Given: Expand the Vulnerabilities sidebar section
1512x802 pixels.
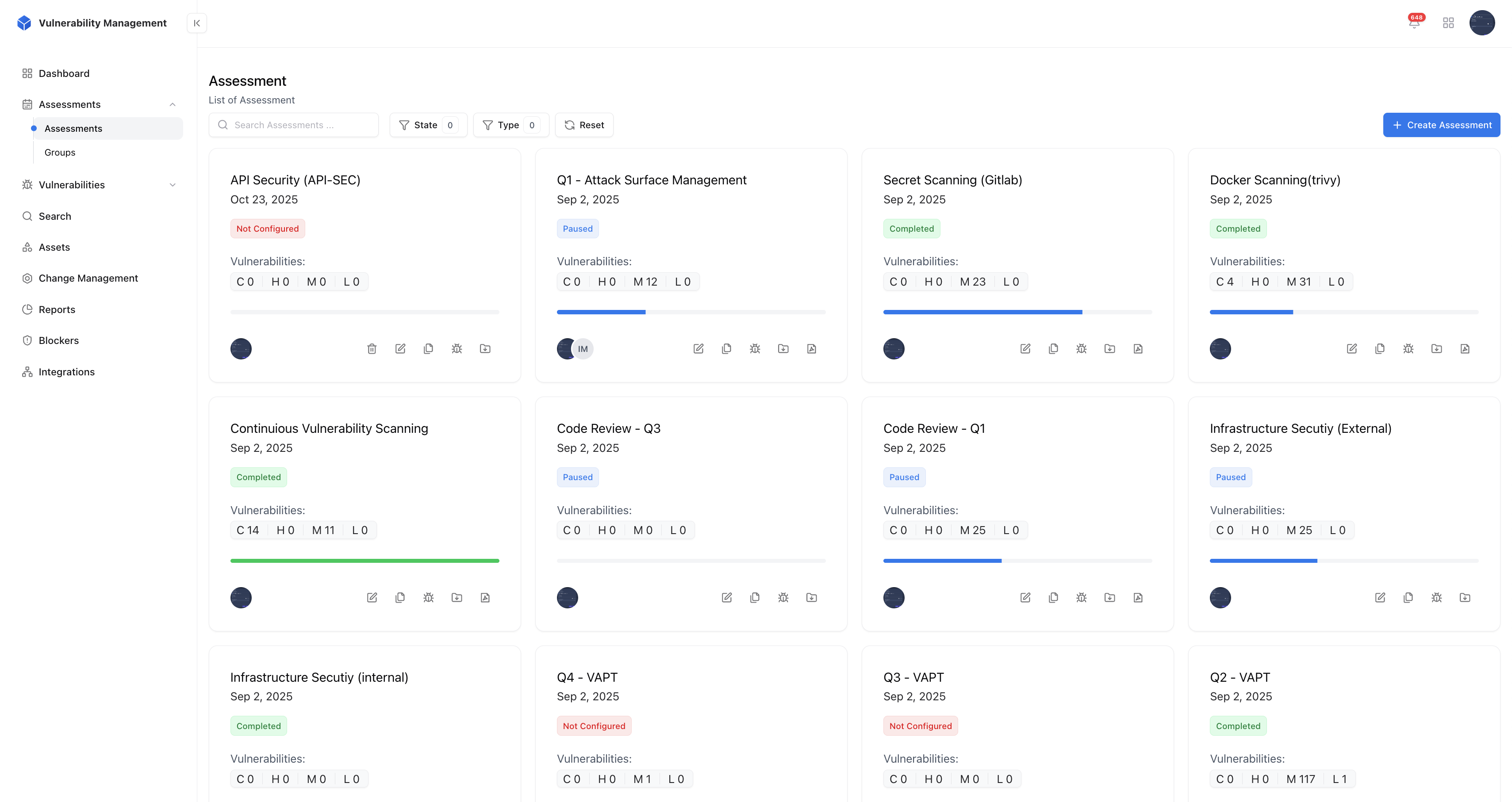Looking at the screenshot, I should pos(172,185).
